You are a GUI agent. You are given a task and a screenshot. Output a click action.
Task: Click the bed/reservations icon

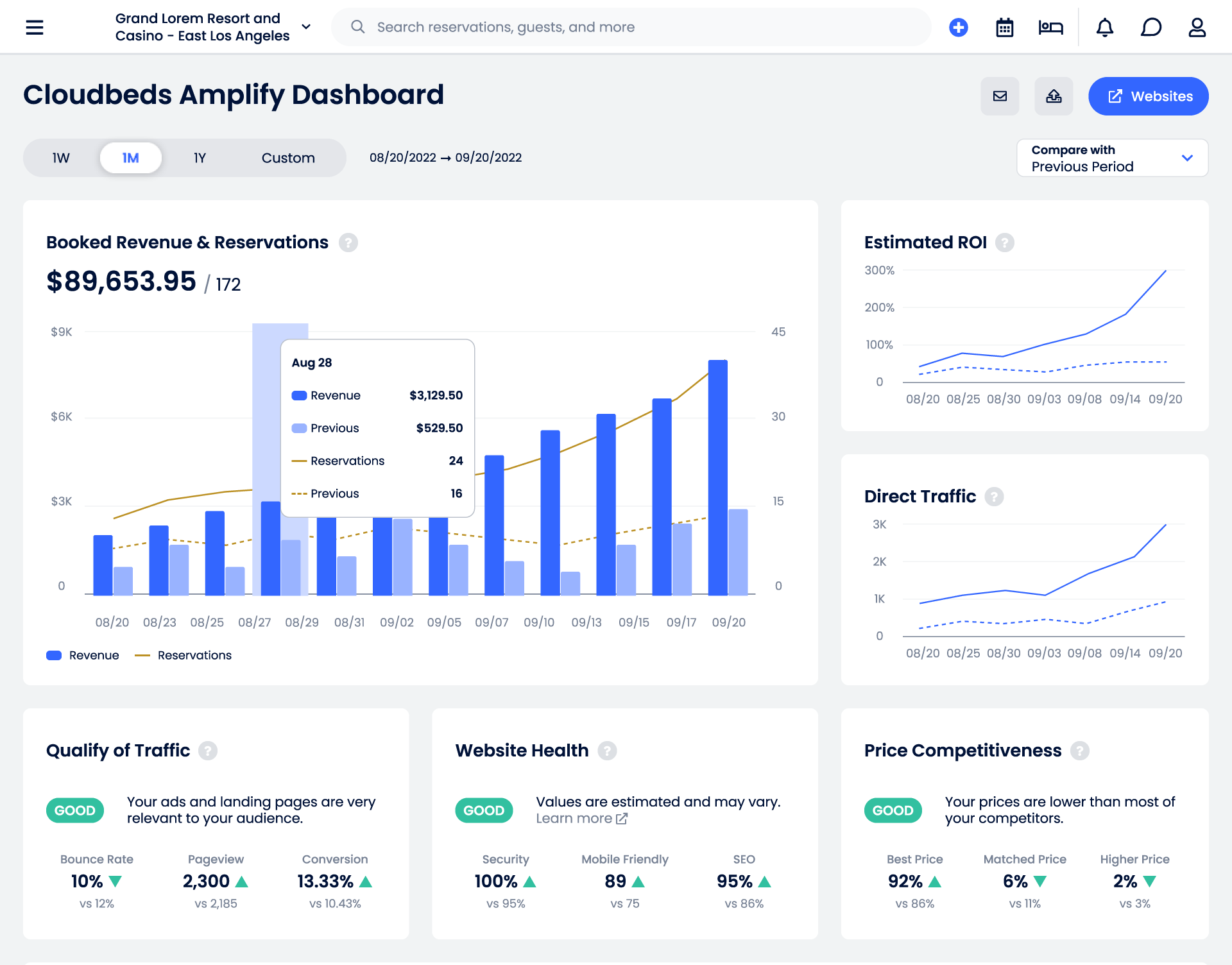pos(1051,27)
